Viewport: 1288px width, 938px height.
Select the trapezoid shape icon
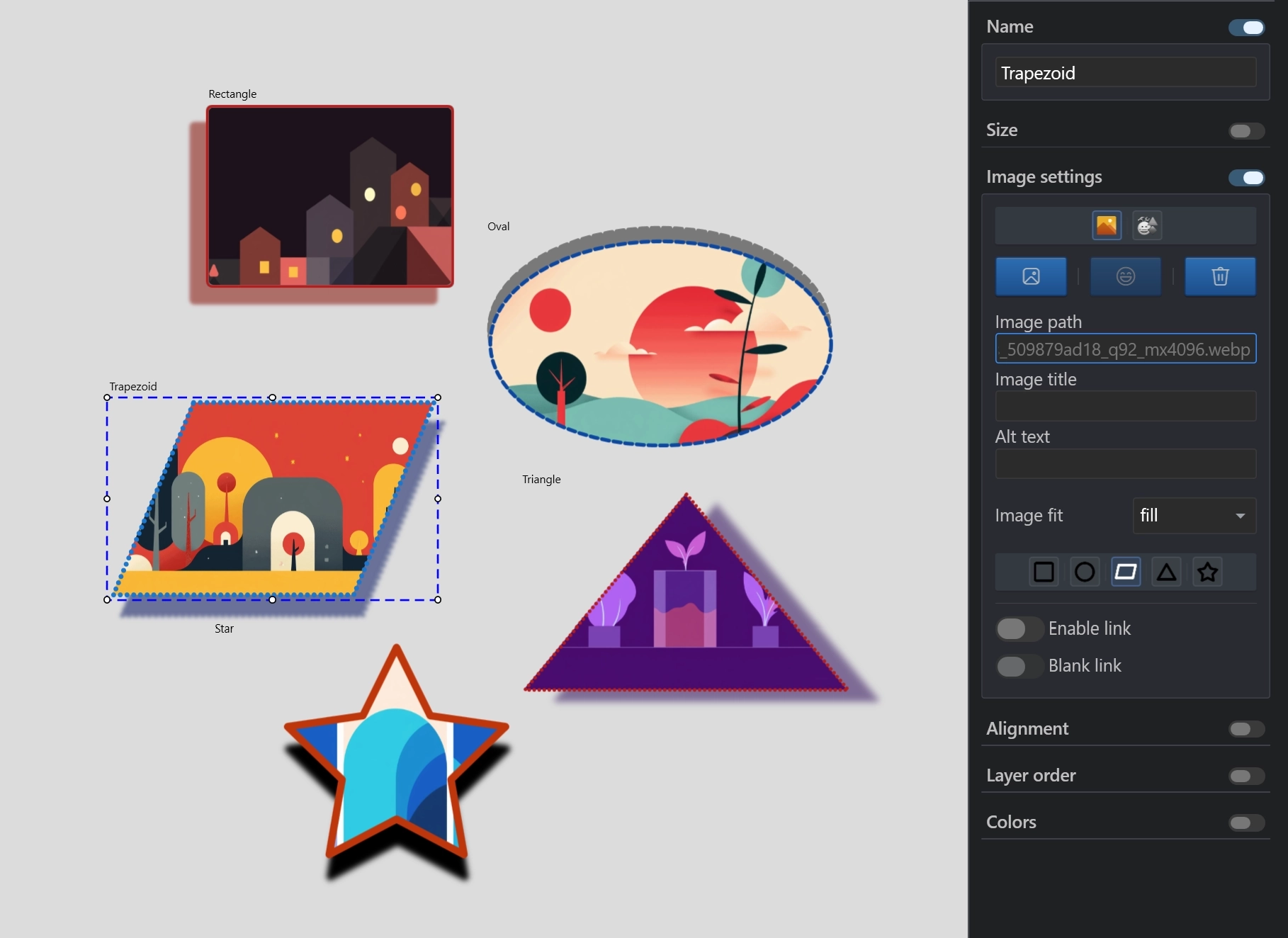click(1126, 572)
